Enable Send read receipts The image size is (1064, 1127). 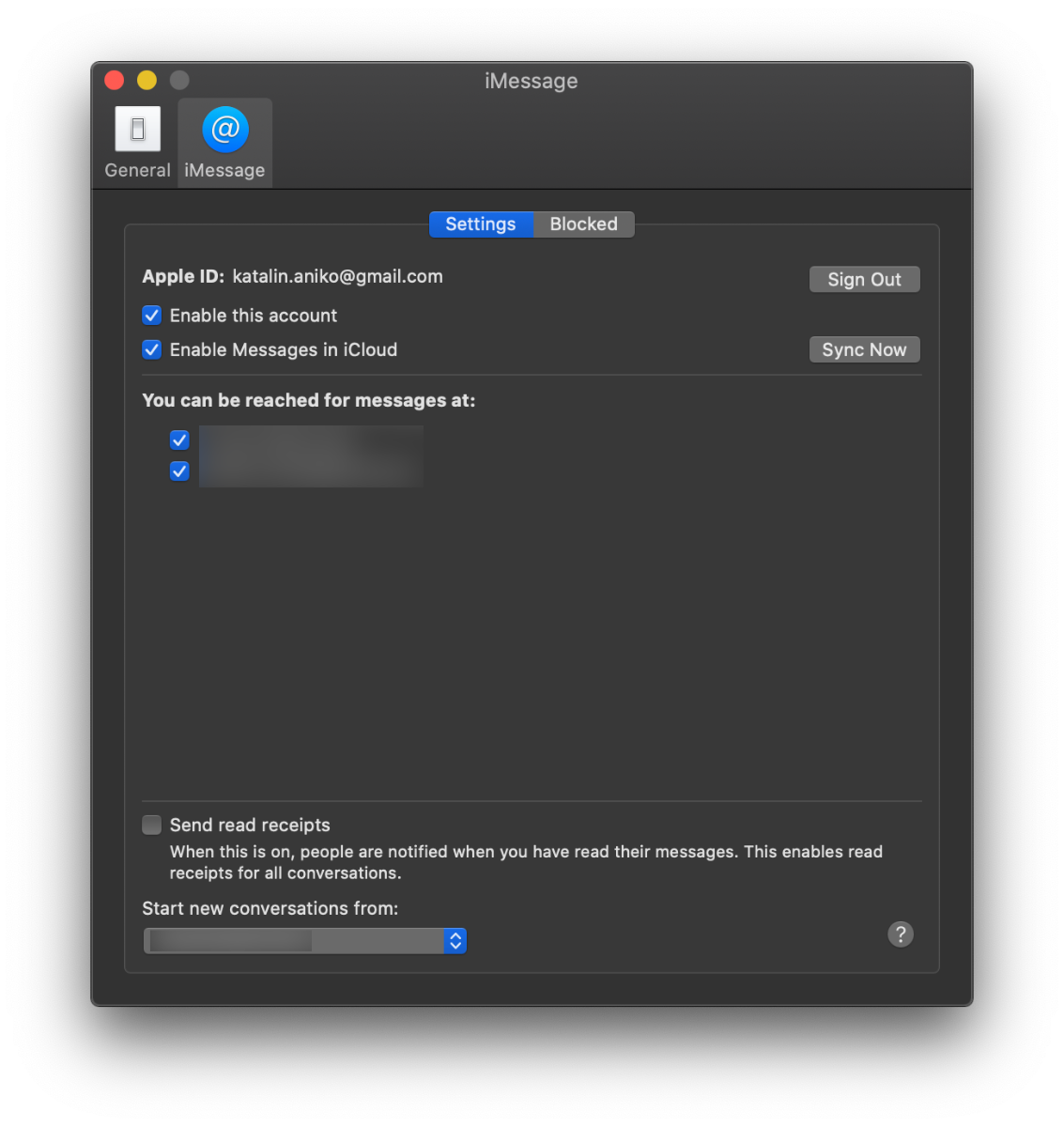[x=151, y=825]
